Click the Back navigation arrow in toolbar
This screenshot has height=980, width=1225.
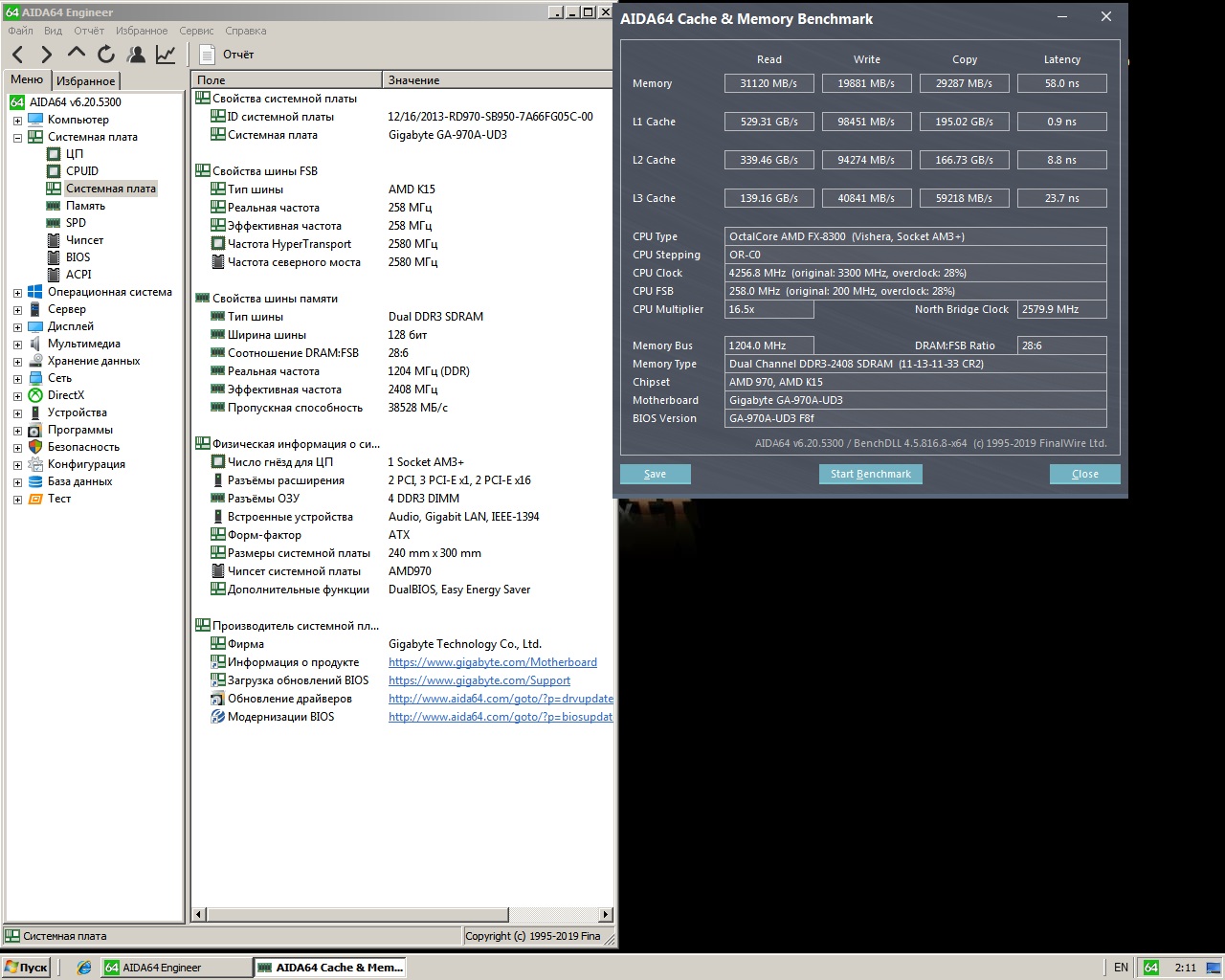(x=18, y=55)
